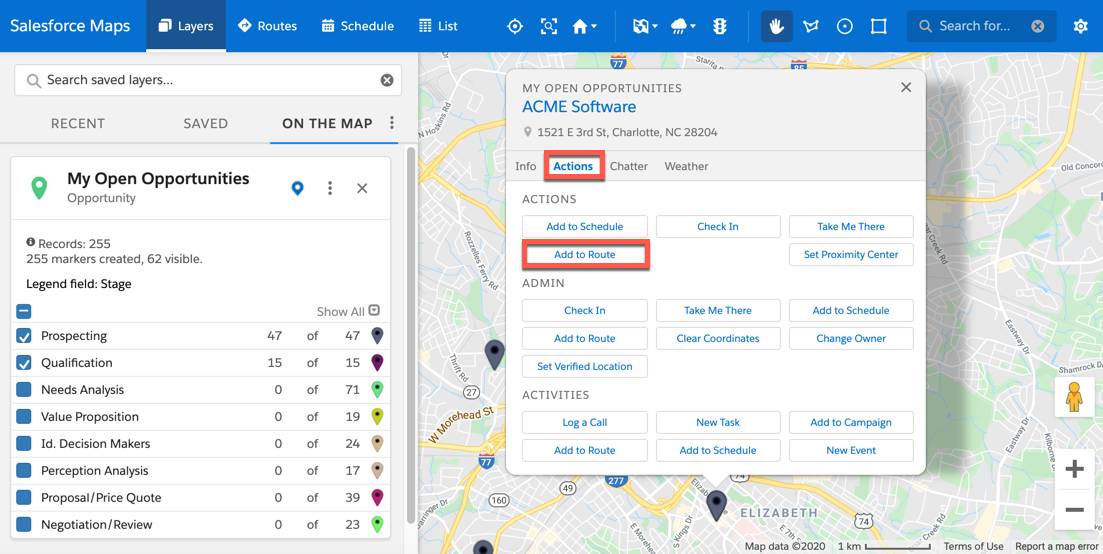Open the settings gear icon
Image resolution: width=1103 pixels, height=554 pixels.
[1080, 26]
